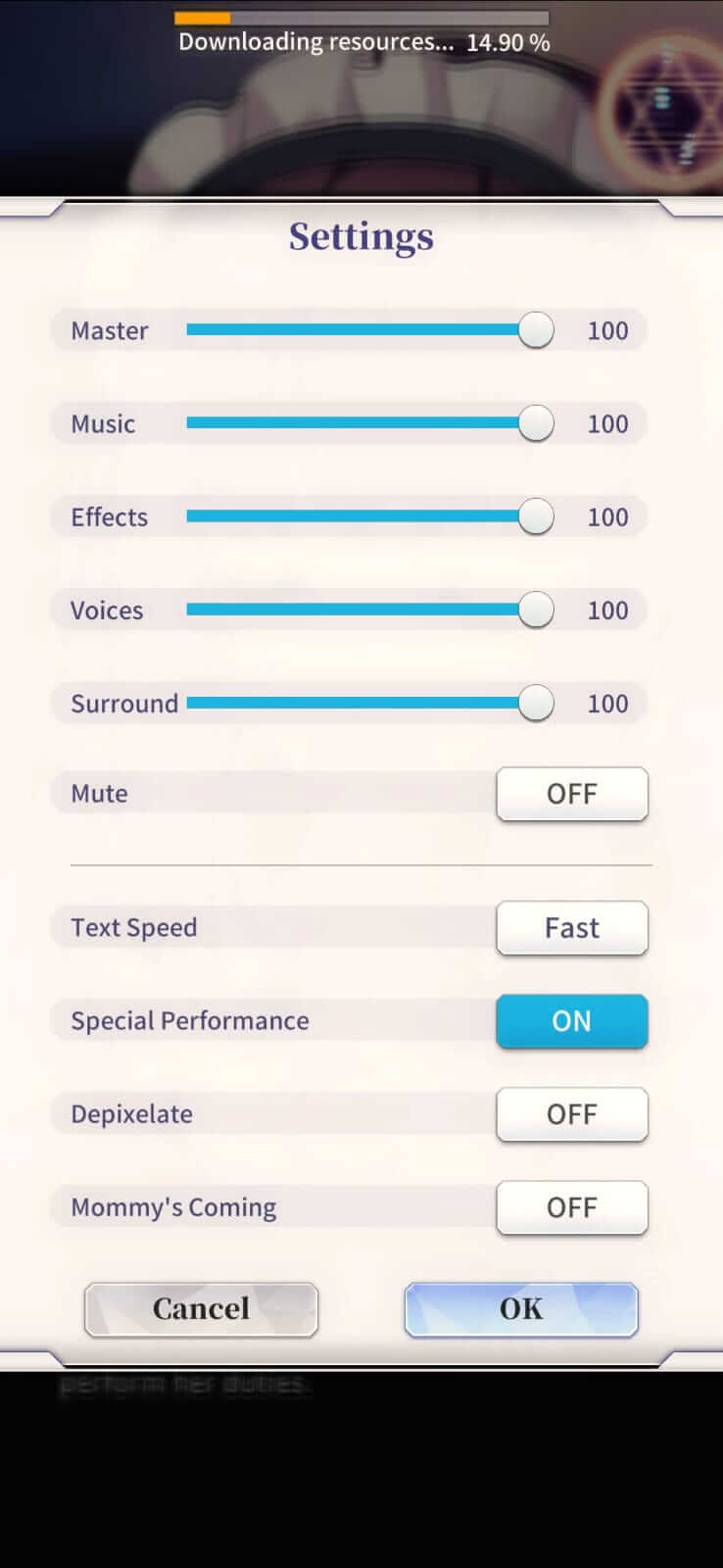723x1568 pixels.
Task: Click the download progress bar
Action: pyautogui.click(x=361, y=18)
